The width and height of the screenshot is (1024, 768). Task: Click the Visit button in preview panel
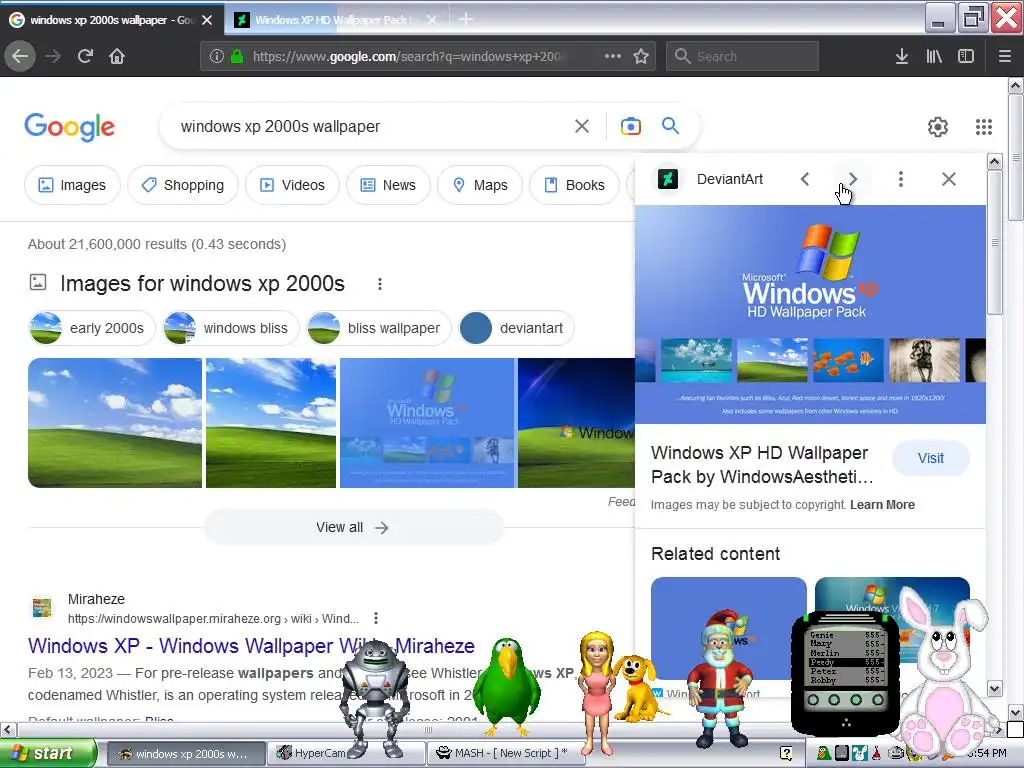[x=931, y=458]
